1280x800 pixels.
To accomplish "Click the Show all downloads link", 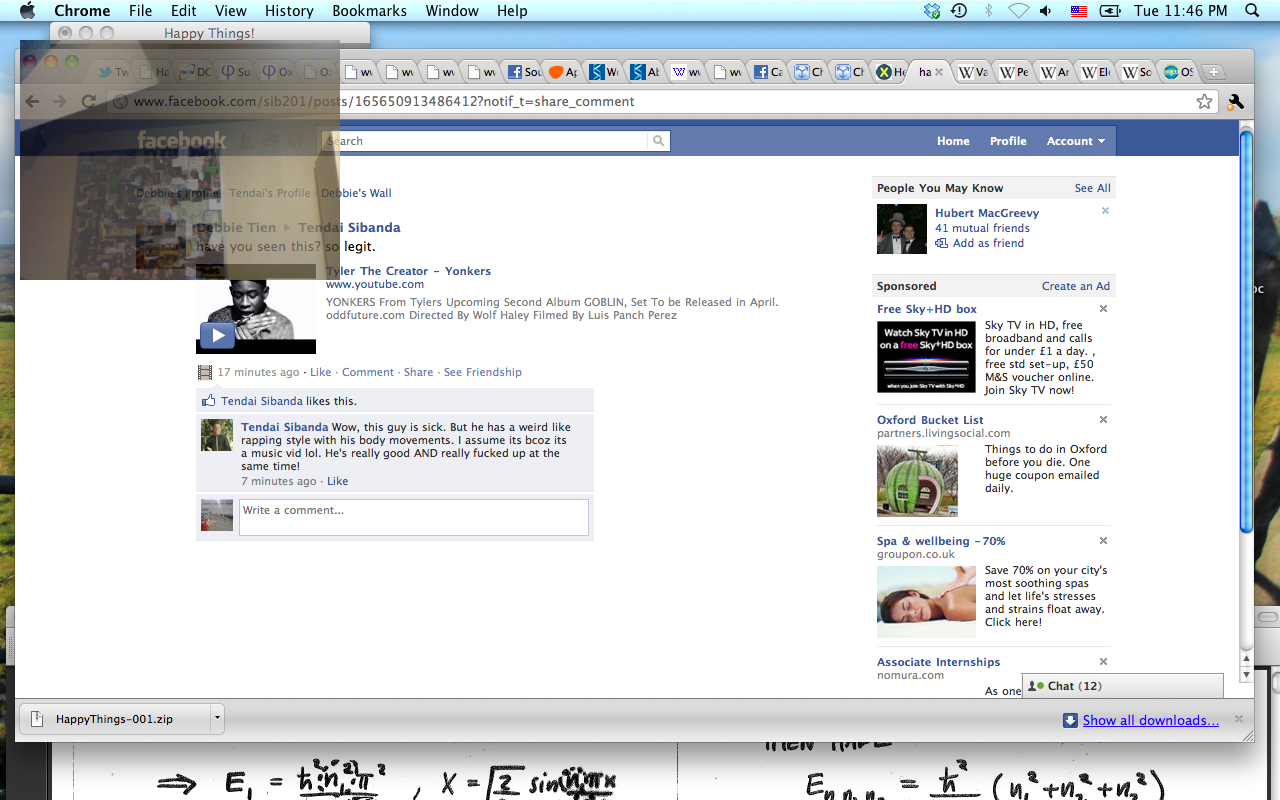I will coord(1150,720).
